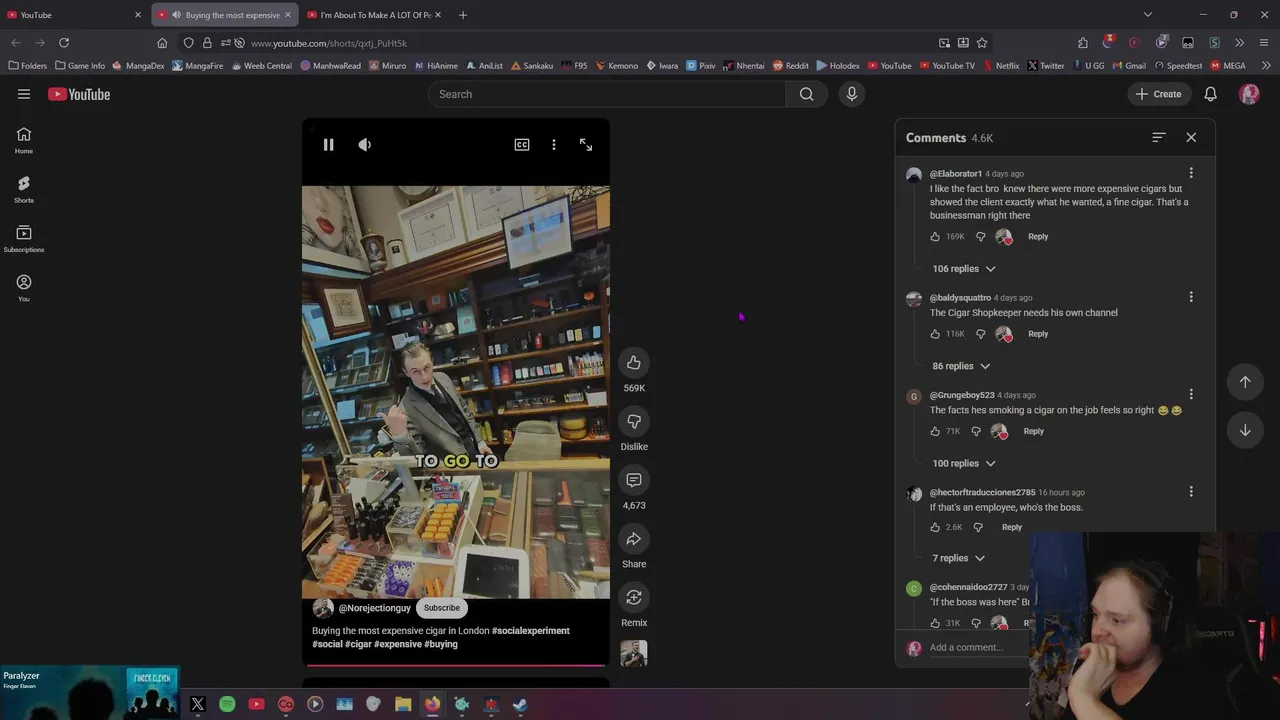Screen dimensions: 1280x720
Task: Open the #socialexperiment hashtag
Action: coord(531,631)
